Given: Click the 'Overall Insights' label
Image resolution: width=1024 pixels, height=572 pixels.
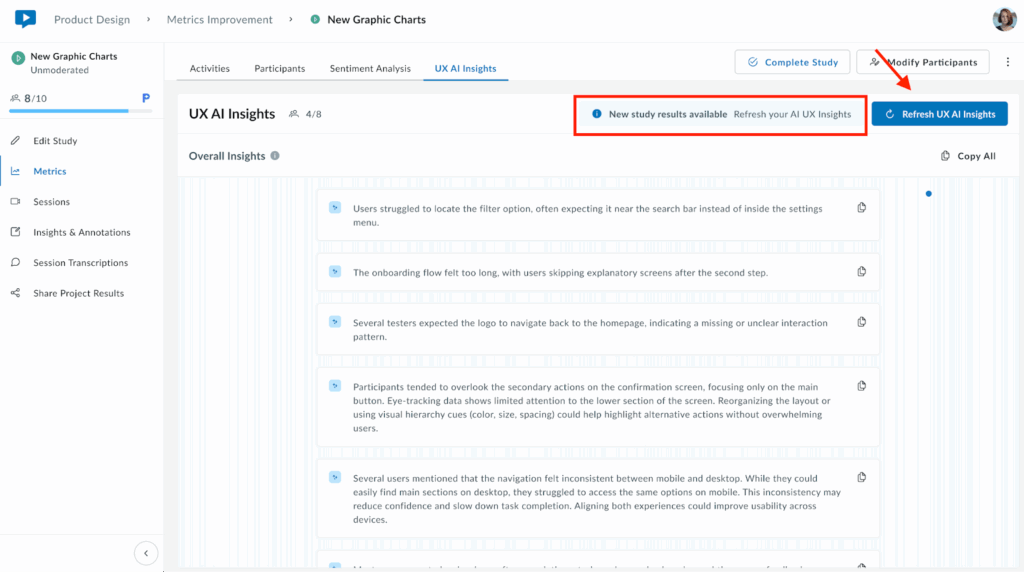Looking at the screenshot, I should click(227, 155).
